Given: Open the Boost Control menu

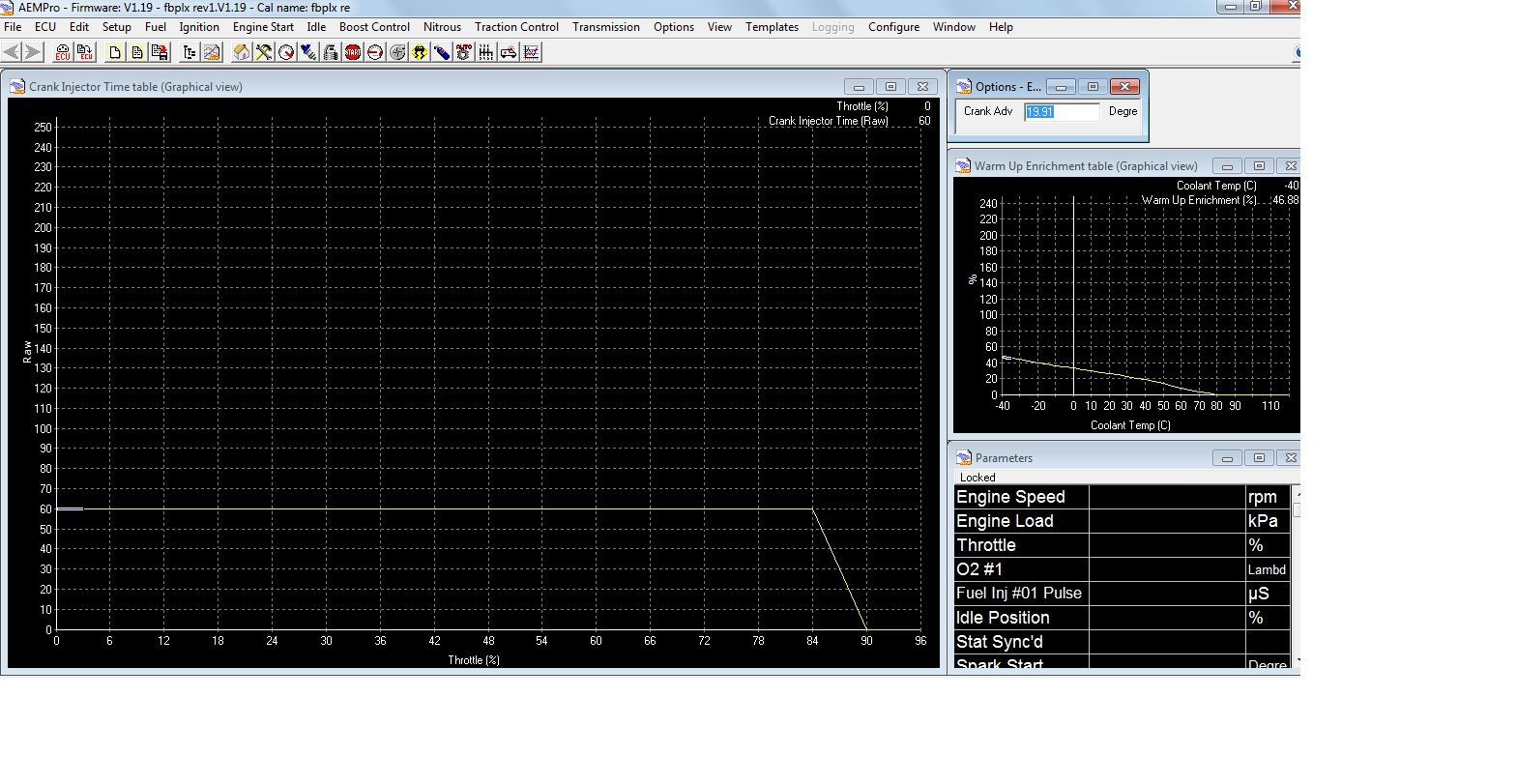Looking at the screenshot, I should click(x=374, y=27).
